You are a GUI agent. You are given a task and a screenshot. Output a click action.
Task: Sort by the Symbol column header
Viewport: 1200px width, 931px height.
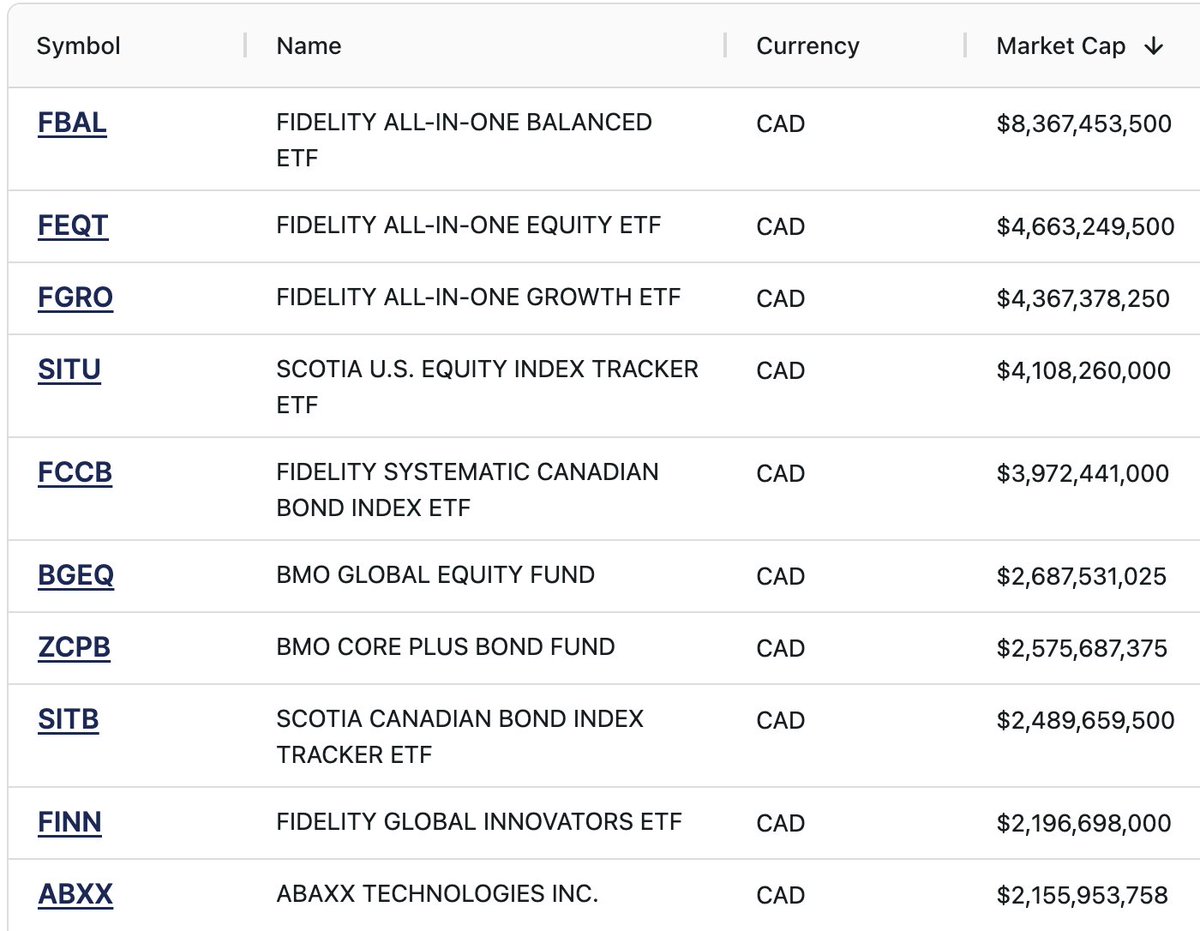78,46
